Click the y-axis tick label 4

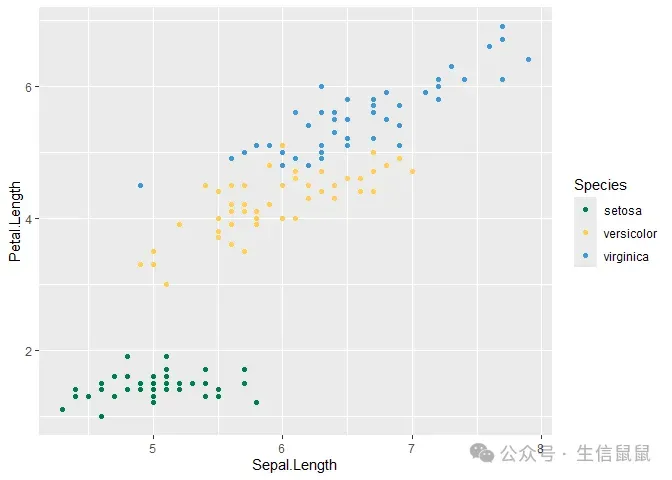pyautogui.click(x=29, y=219)
